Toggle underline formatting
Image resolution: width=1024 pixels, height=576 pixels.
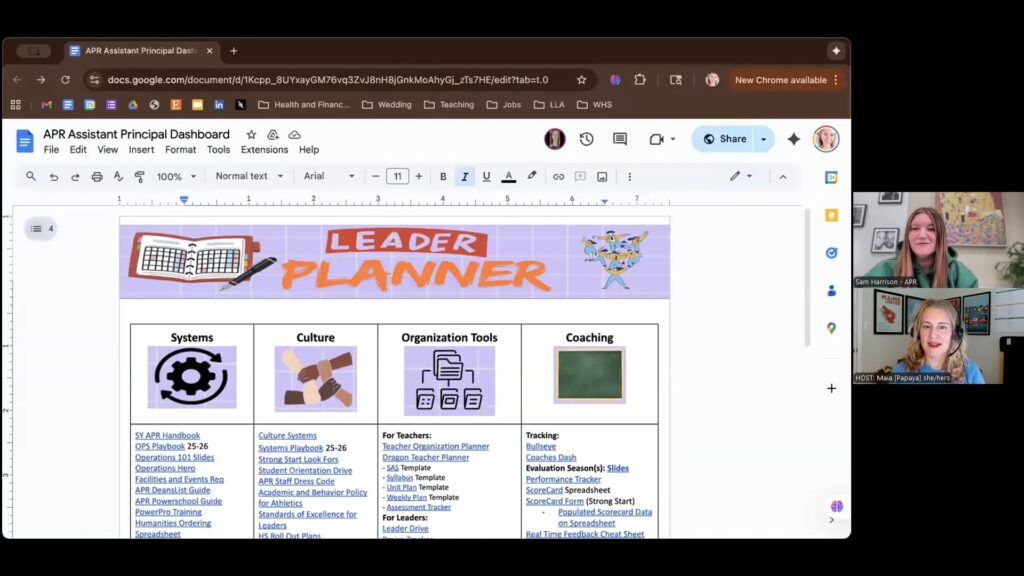pyautogui.click(x=487, y=176)
